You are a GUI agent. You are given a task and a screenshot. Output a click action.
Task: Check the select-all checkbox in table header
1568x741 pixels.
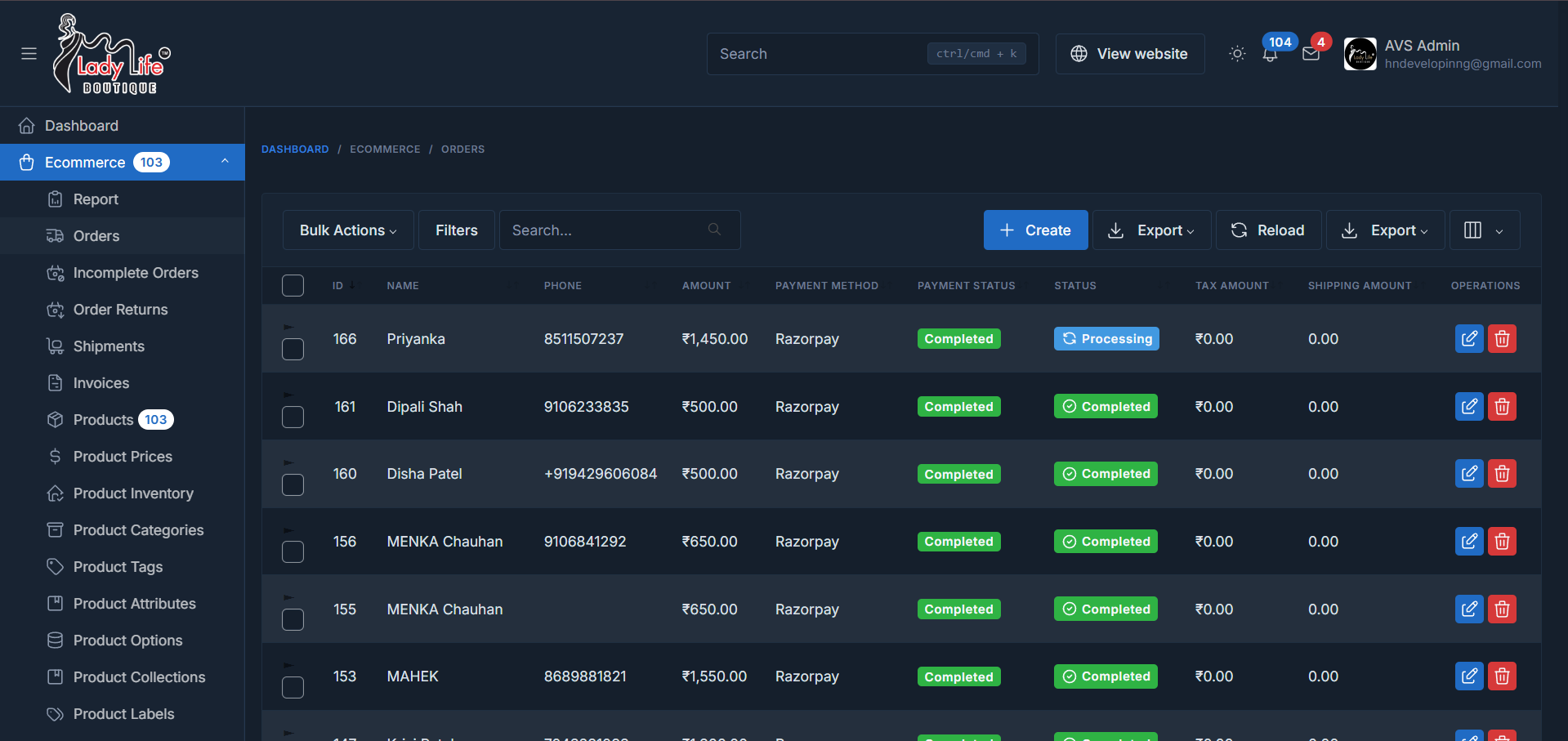tap(293, 286)
